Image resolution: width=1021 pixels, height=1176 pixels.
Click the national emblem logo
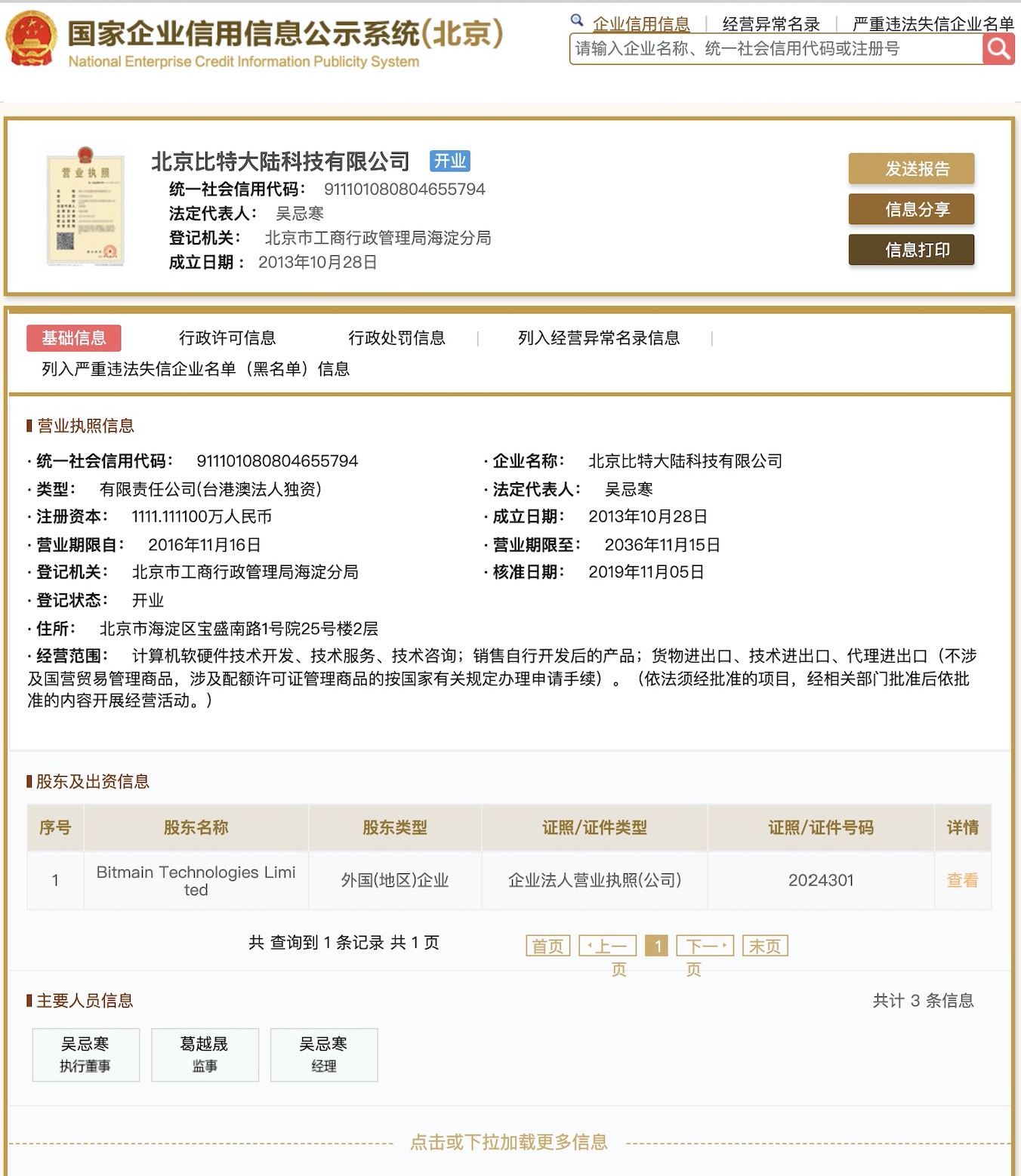pos(32,38)
